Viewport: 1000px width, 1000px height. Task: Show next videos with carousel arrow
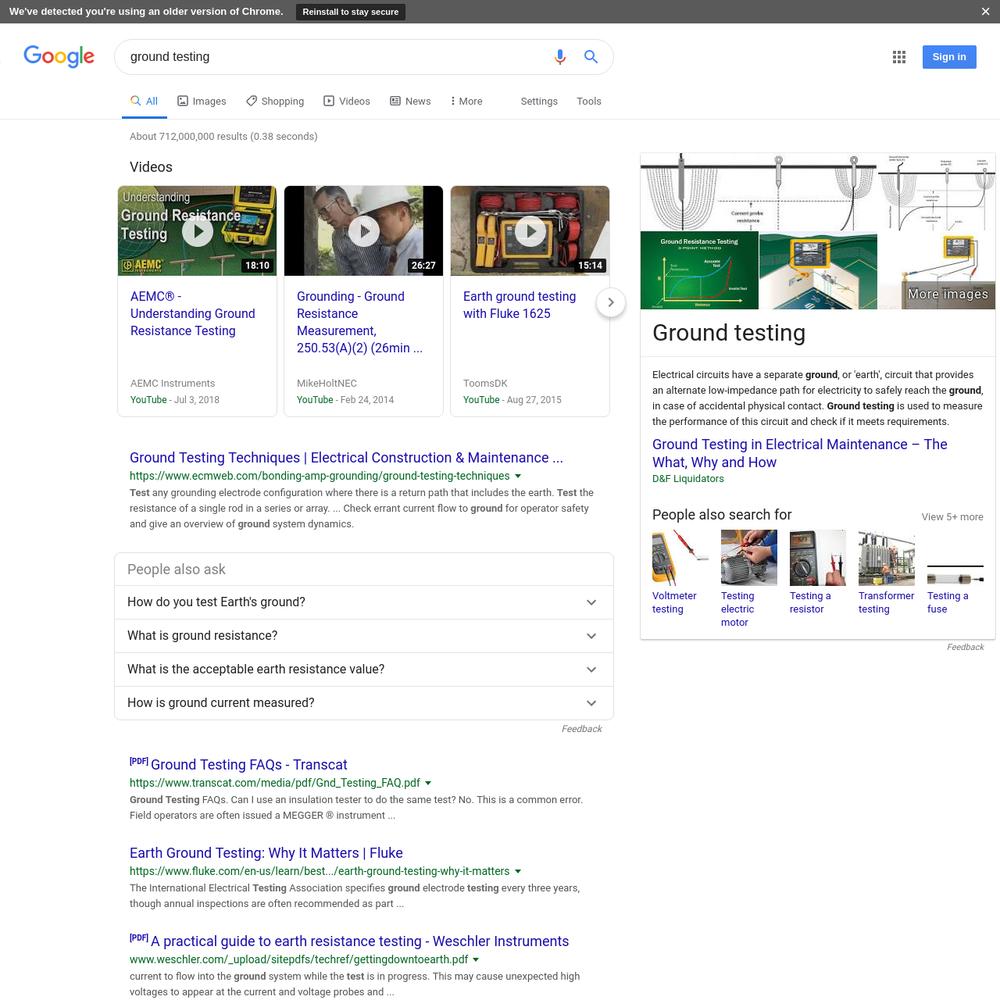pos(610,302)
